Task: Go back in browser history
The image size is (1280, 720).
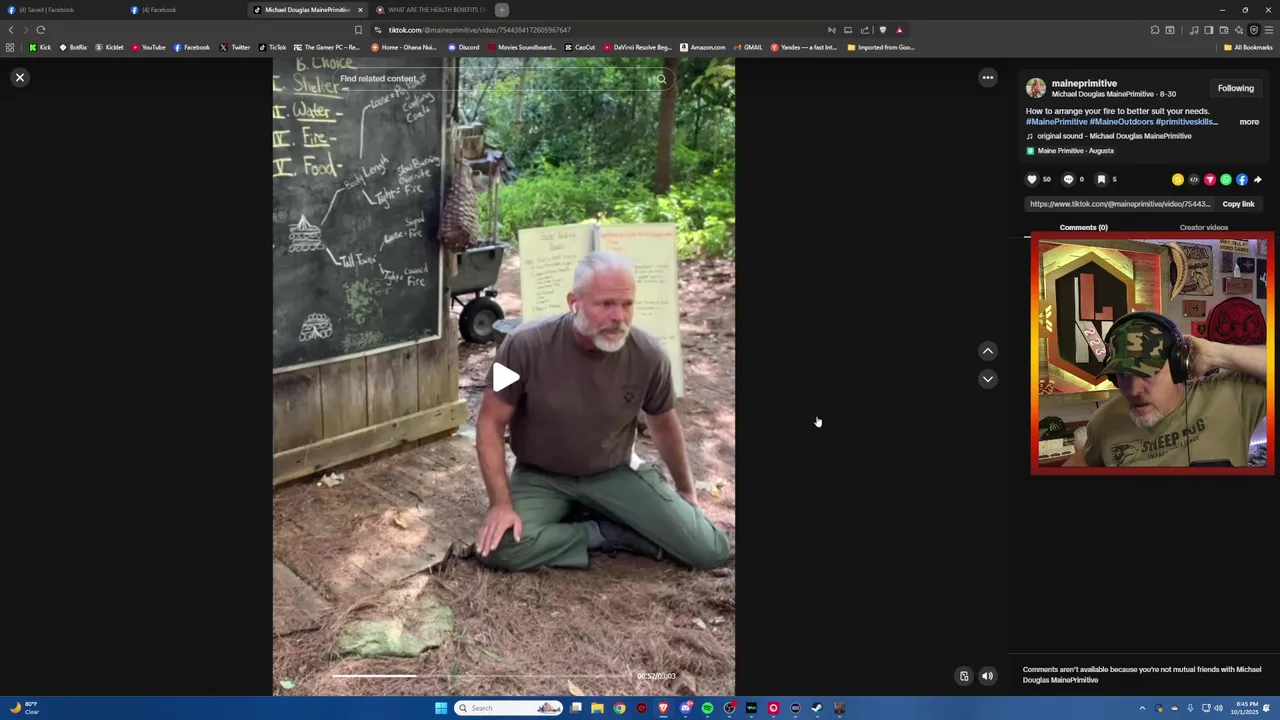Action: [x=11, y=30]
